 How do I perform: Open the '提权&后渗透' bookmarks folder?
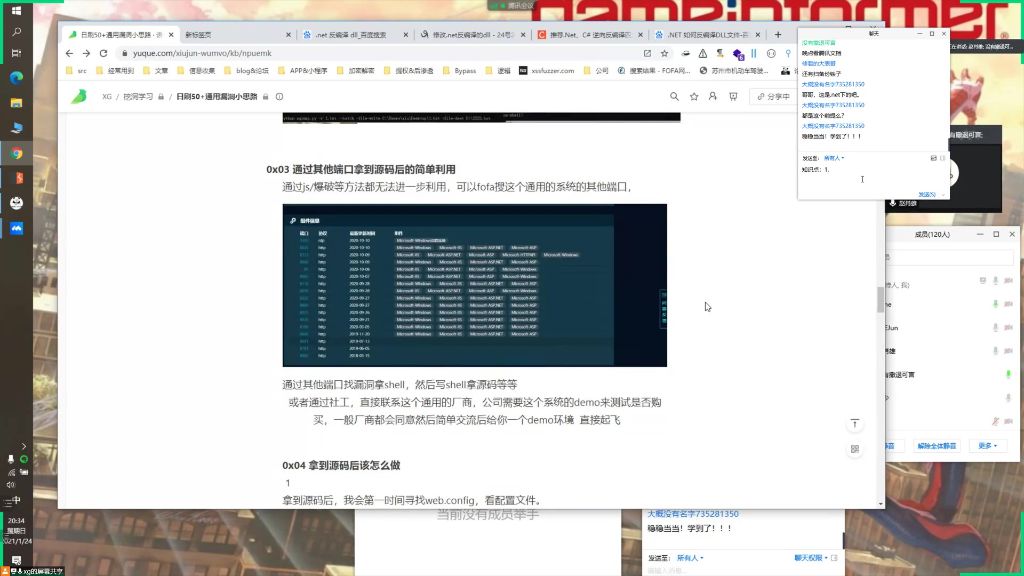408,71
